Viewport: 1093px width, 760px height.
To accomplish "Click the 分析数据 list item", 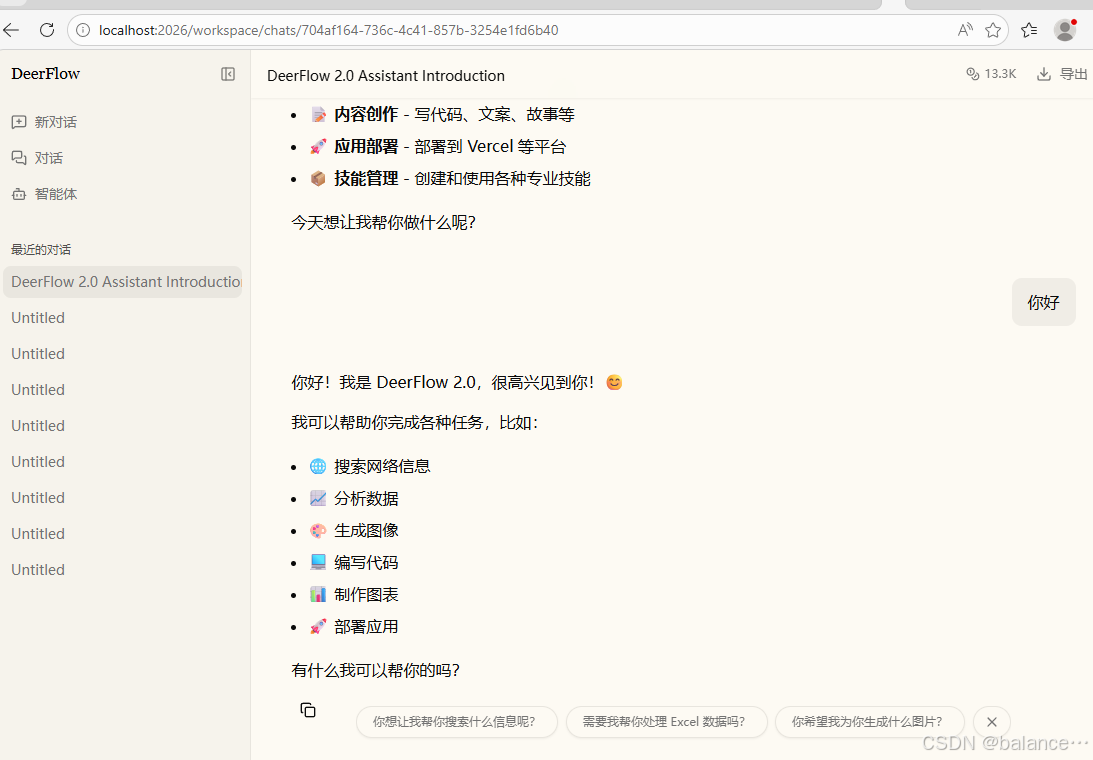I will pyautogui.click(x=366, y=499).
